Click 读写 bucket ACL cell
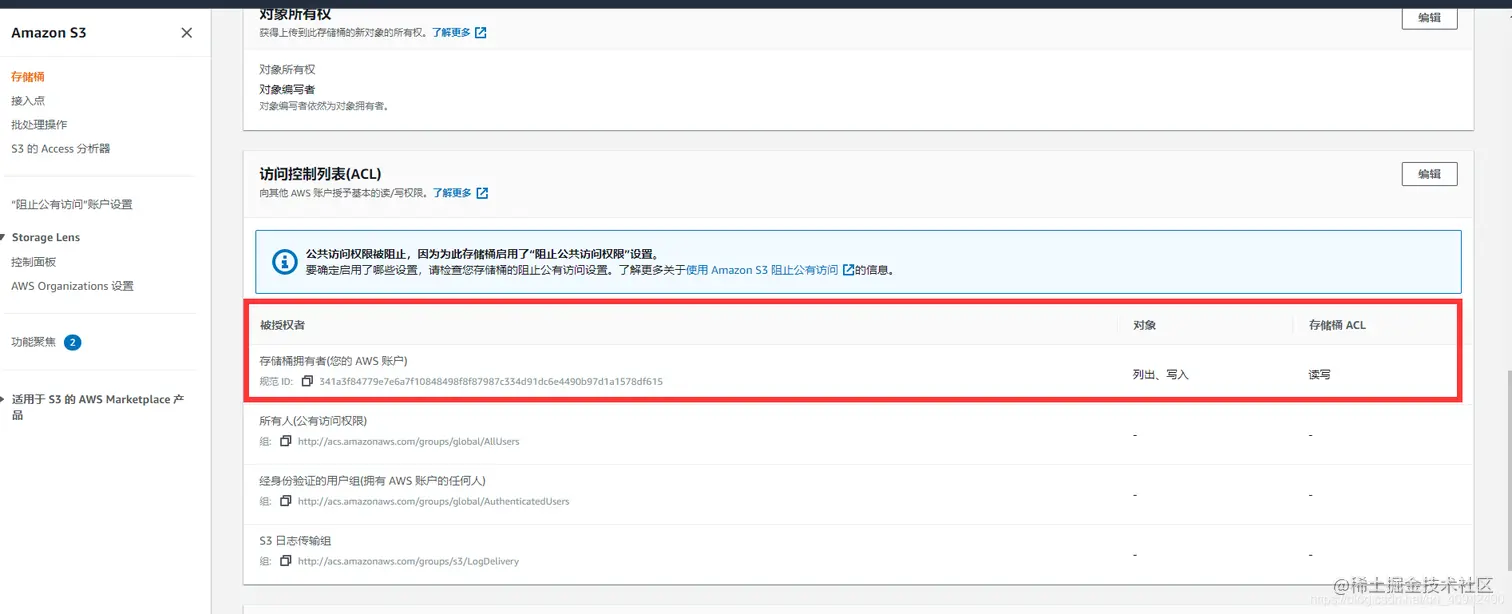 point(1319,375)
